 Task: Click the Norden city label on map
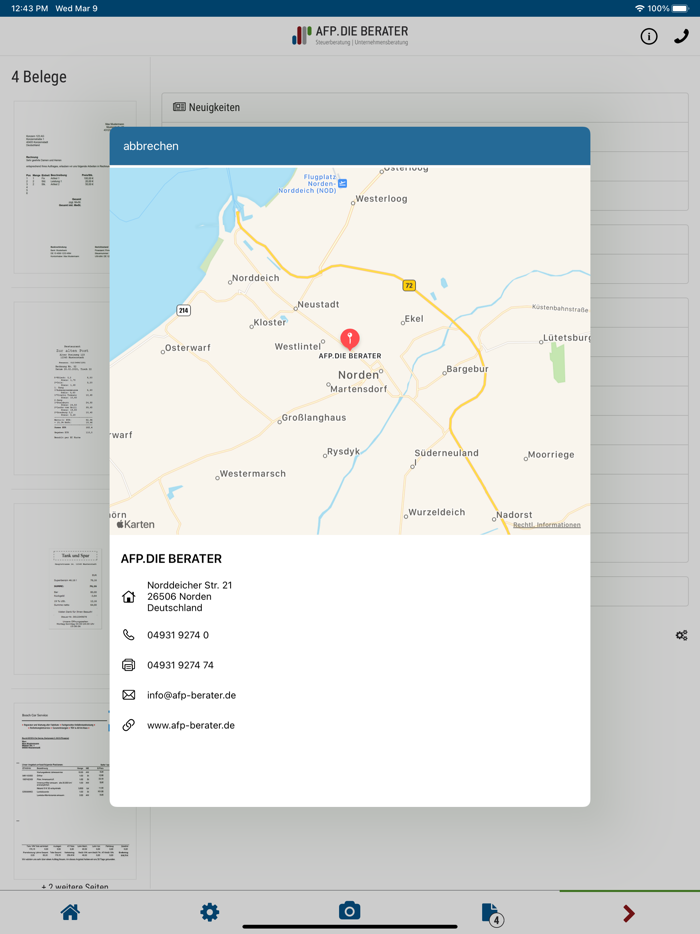tap(358, 375)
